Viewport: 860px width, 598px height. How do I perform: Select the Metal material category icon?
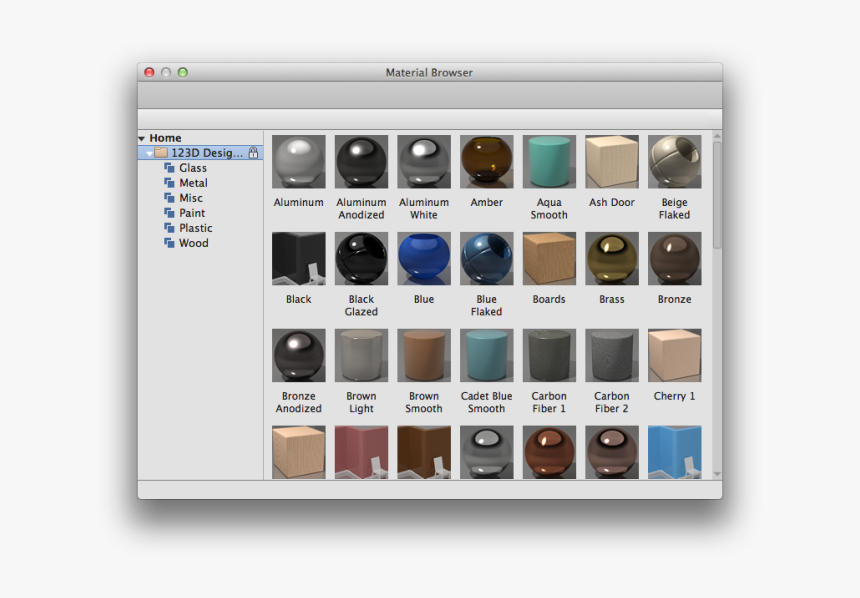(x=168, y=183)
